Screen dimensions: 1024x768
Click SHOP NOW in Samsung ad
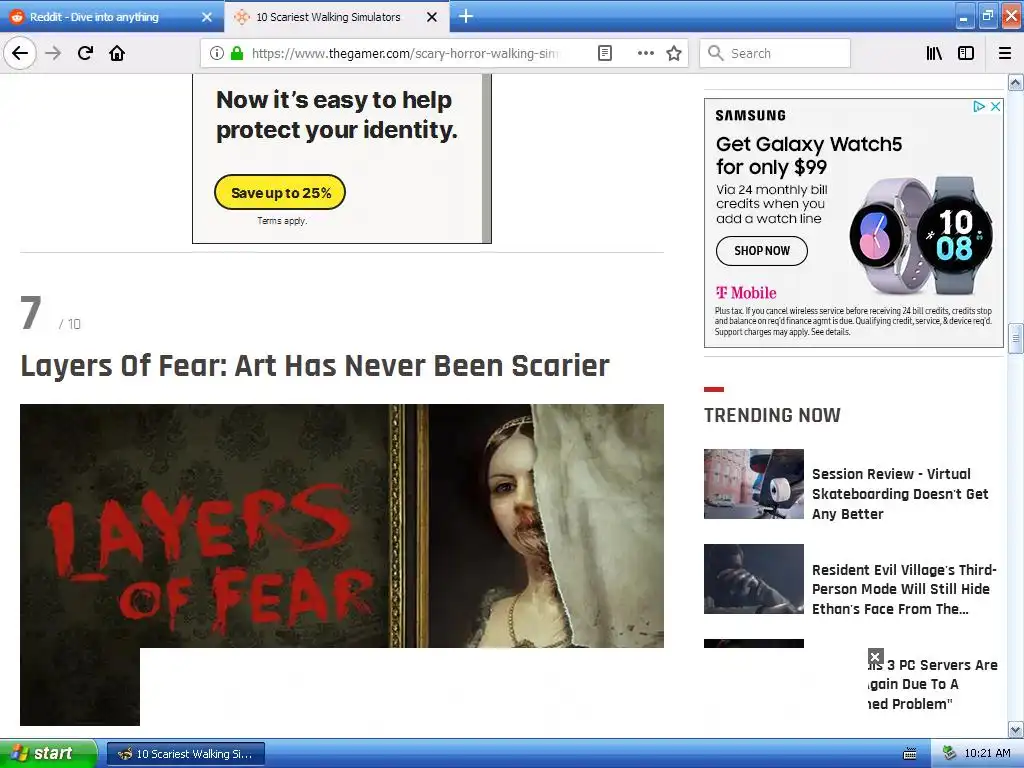point(761,251)
